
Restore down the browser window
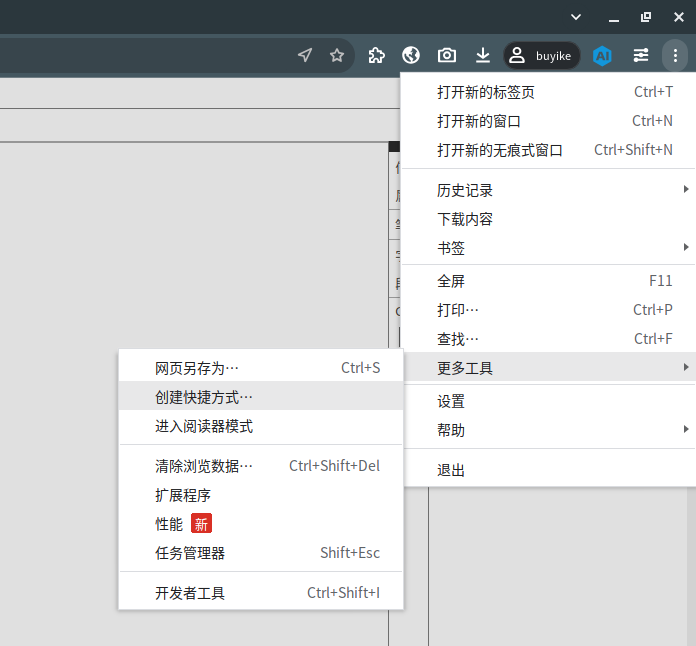pyautogui.click(x=646, y=17)
